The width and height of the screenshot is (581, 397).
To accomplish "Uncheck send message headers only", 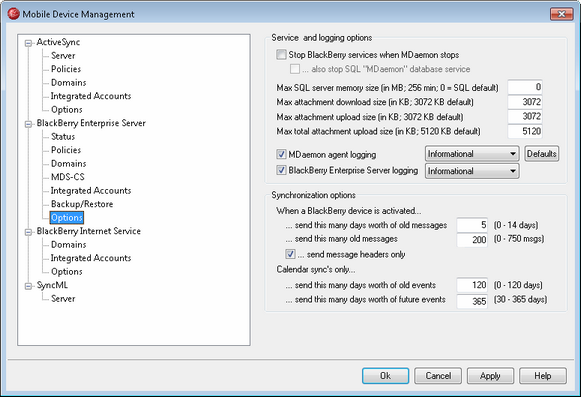I will (x=290, y=254).
